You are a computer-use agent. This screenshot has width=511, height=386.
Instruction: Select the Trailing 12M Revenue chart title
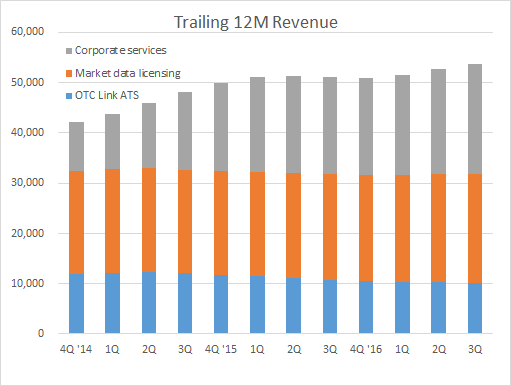pos(256,22)
